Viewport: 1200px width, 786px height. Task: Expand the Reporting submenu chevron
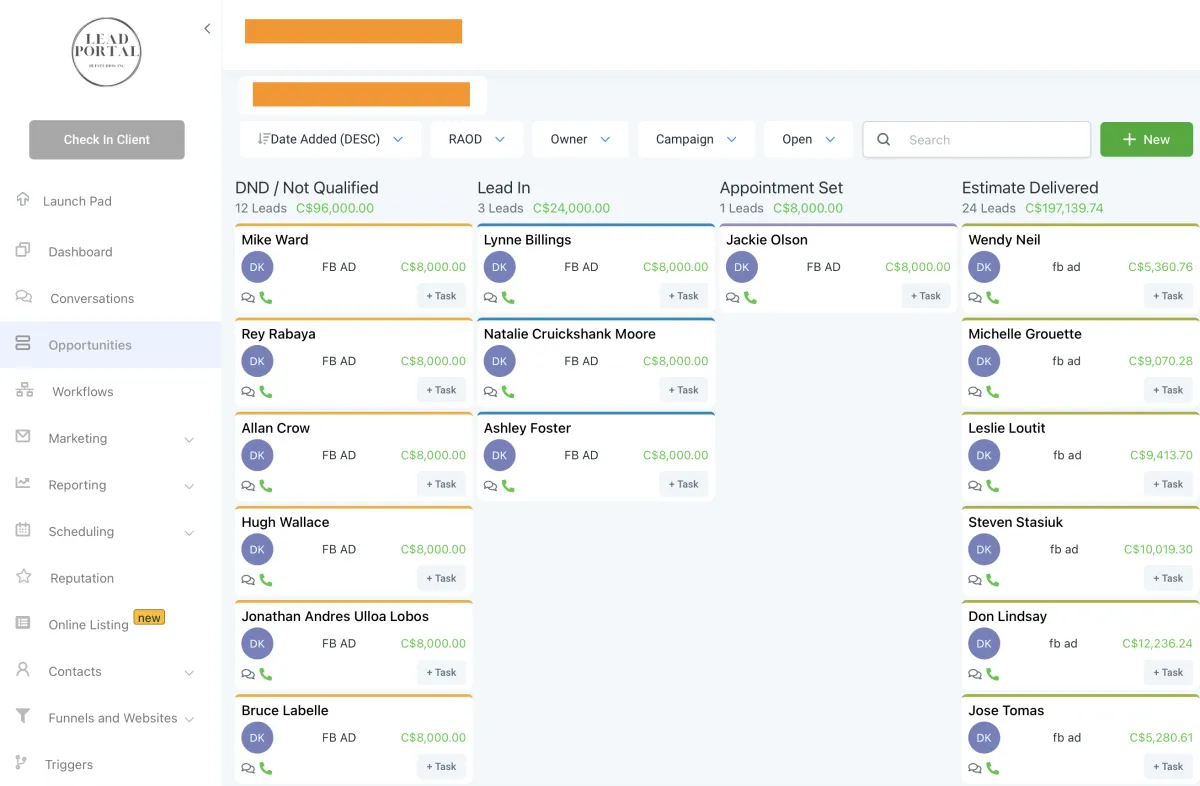click(189, 486)
